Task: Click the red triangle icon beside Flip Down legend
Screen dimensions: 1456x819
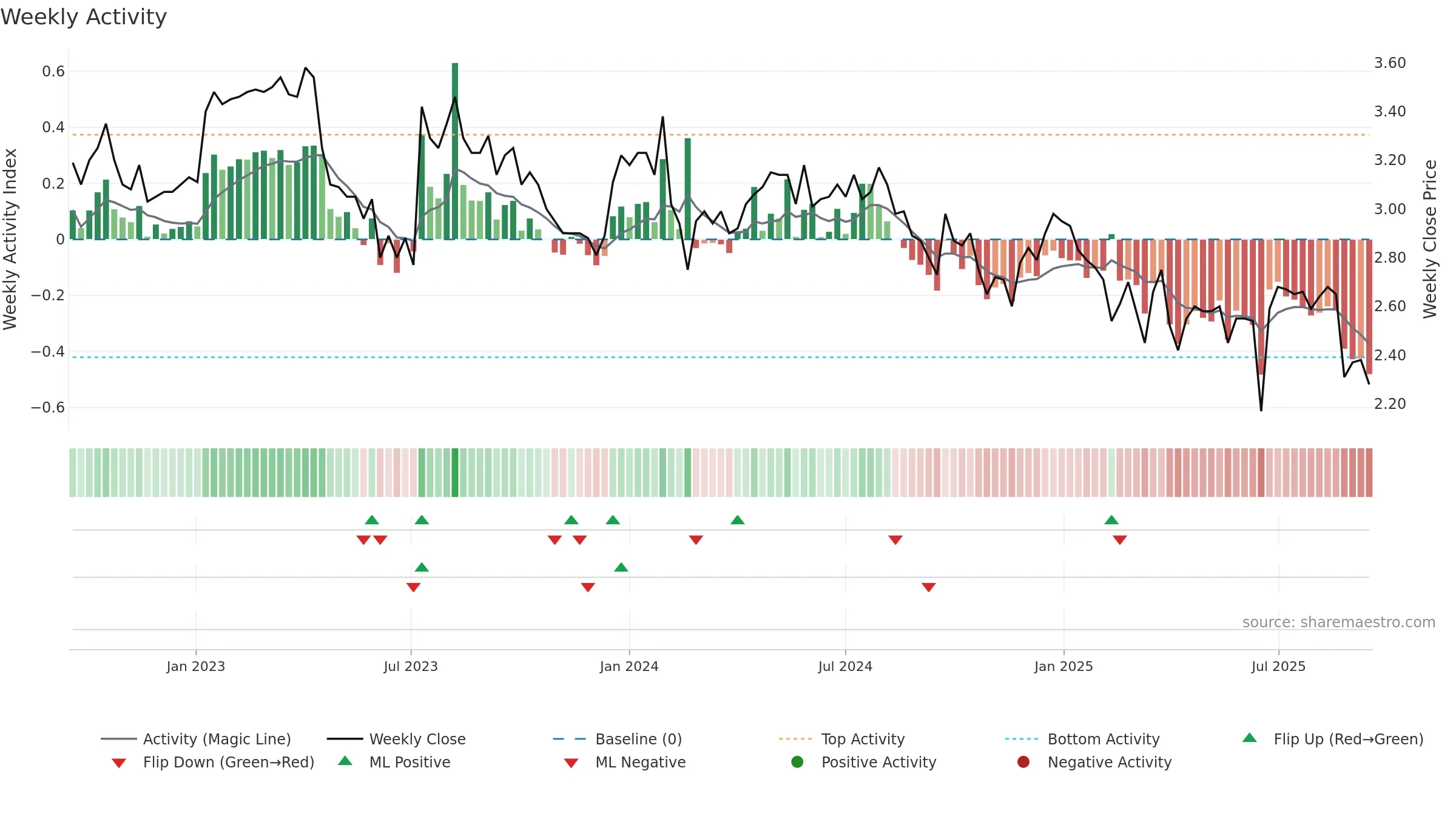Action: 119,763
